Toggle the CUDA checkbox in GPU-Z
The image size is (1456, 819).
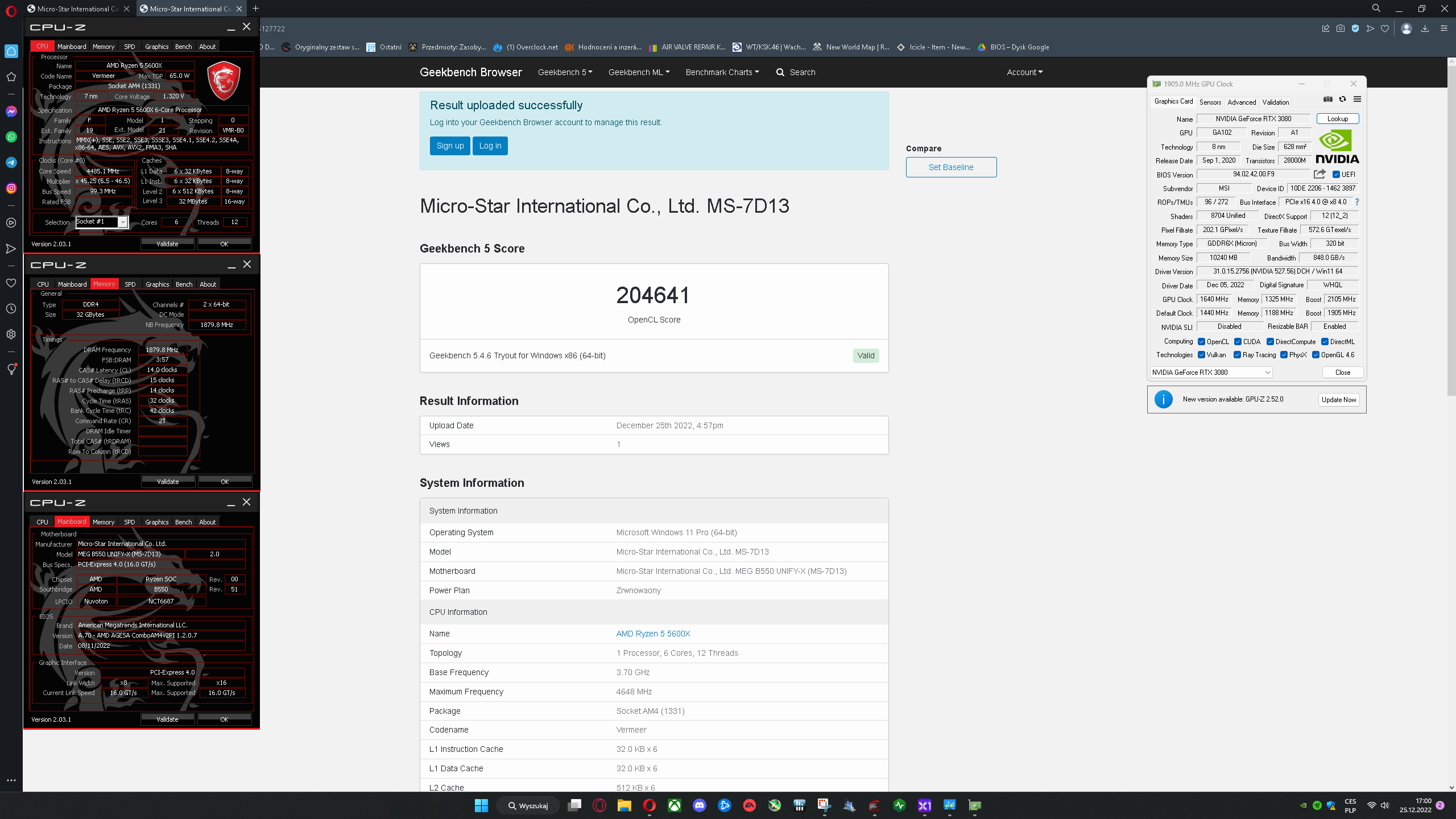coord(1238,342)
